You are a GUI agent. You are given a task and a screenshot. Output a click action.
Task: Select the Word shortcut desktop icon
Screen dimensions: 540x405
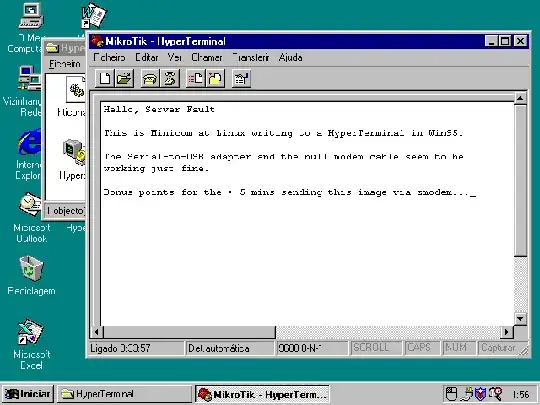coord(94,15)
